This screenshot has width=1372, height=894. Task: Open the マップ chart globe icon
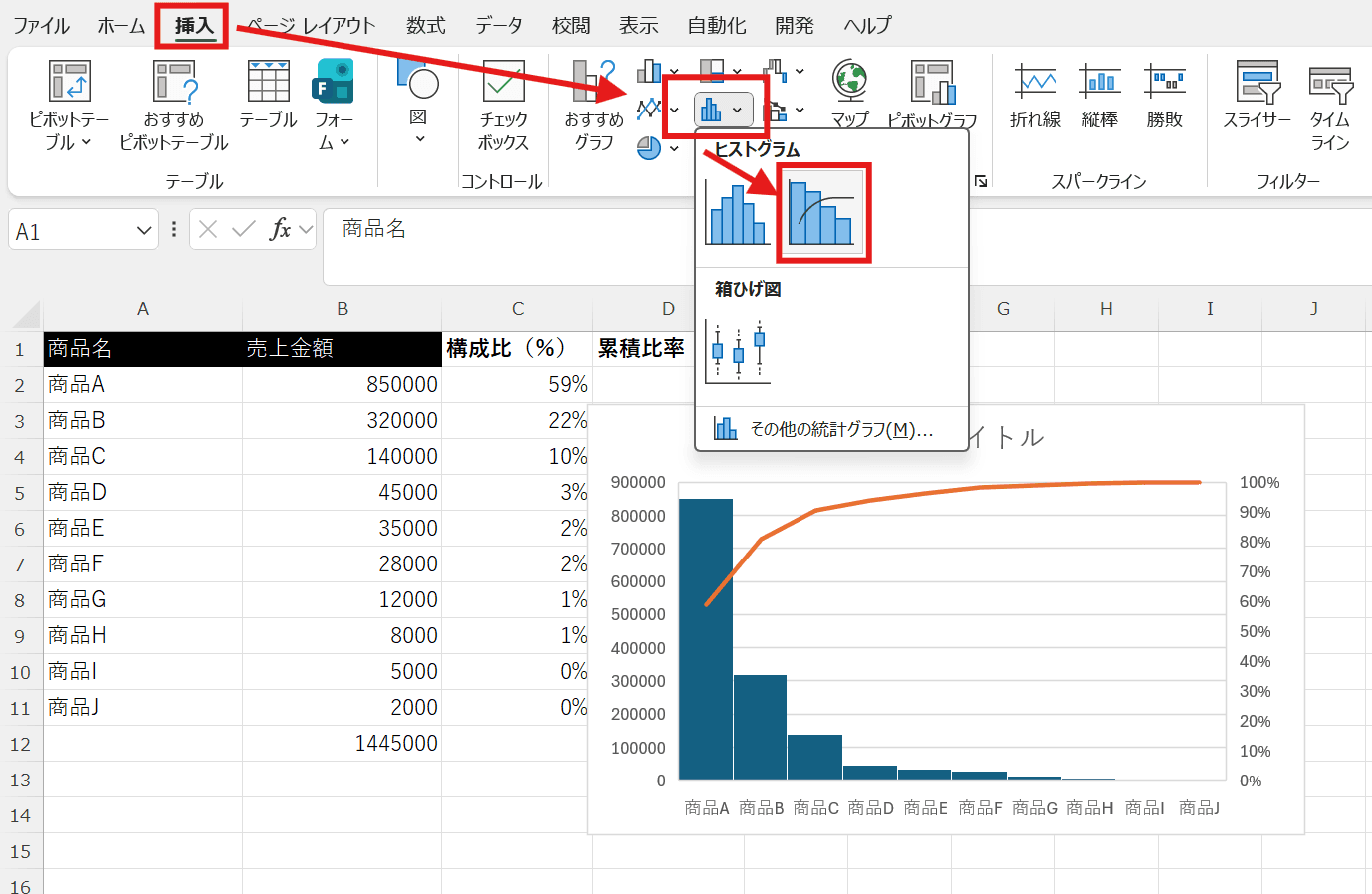[x=849, y=85]
